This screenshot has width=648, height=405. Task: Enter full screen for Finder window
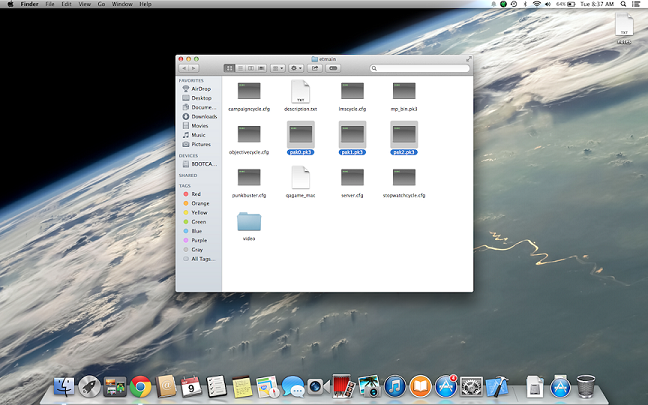point(469,59)
